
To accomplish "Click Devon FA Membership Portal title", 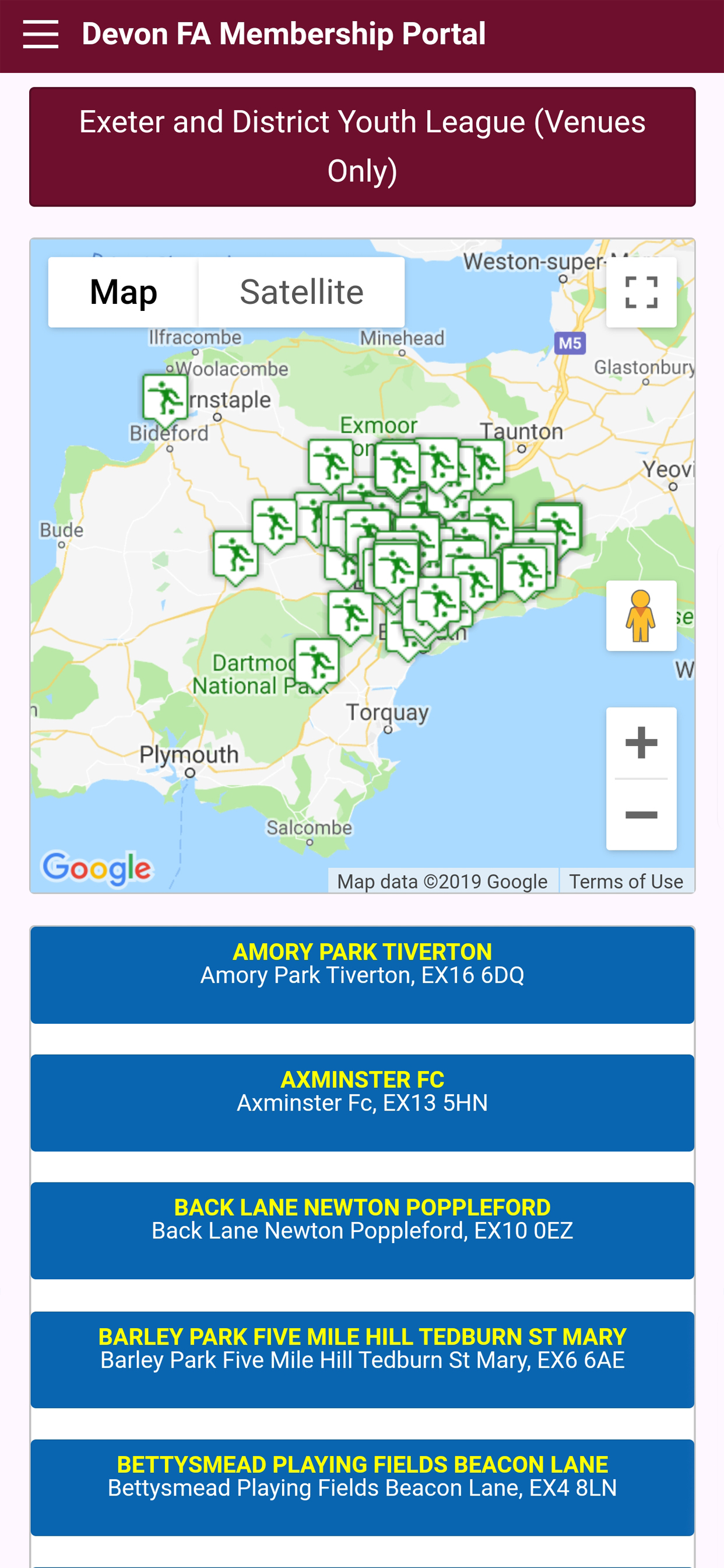I will (283, 33).
